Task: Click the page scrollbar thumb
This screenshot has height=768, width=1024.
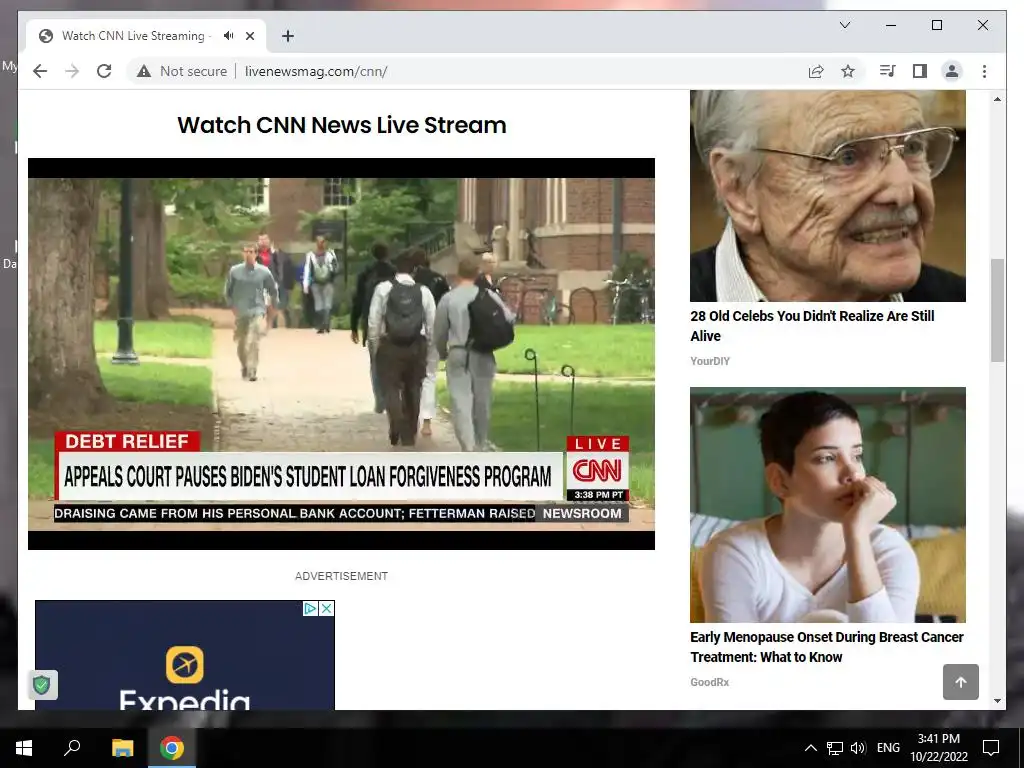Action: click(x=997, y=310)
